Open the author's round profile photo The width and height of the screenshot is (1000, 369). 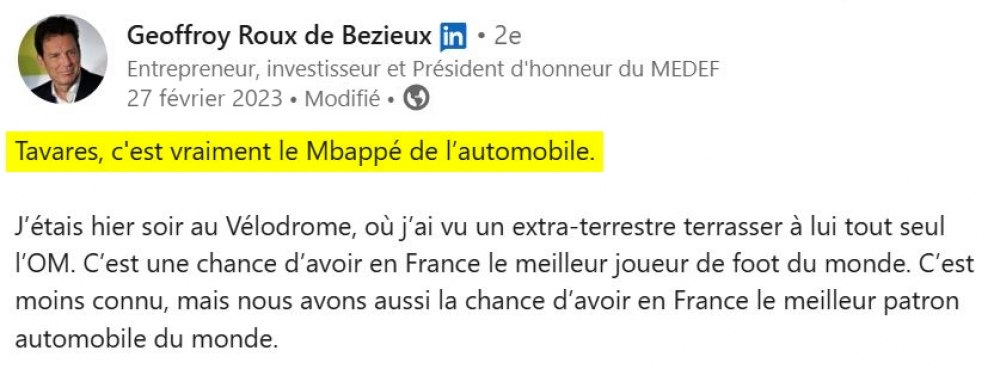pyautogui.click(x=62, y=59)
